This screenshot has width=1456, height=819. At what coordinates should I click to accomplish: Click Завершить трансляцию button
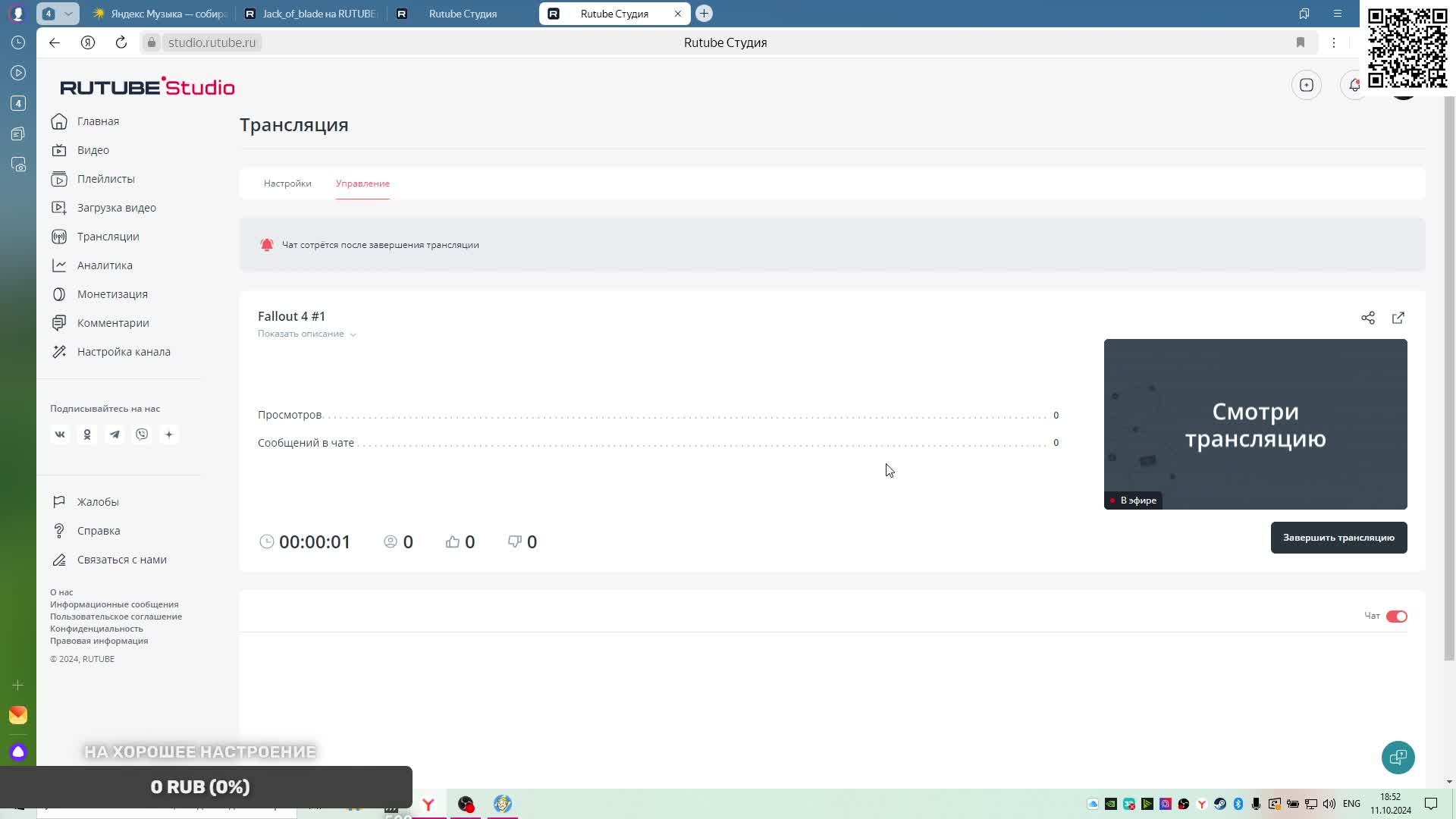pyautogui.click(x=1338, y=538)
